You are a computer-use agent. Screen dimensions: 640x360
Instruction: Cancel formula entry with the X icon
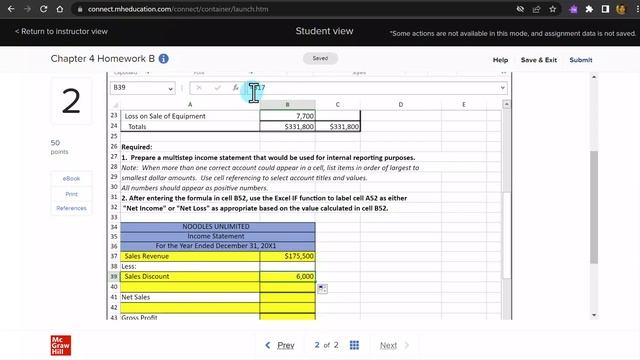coord(199,88)
